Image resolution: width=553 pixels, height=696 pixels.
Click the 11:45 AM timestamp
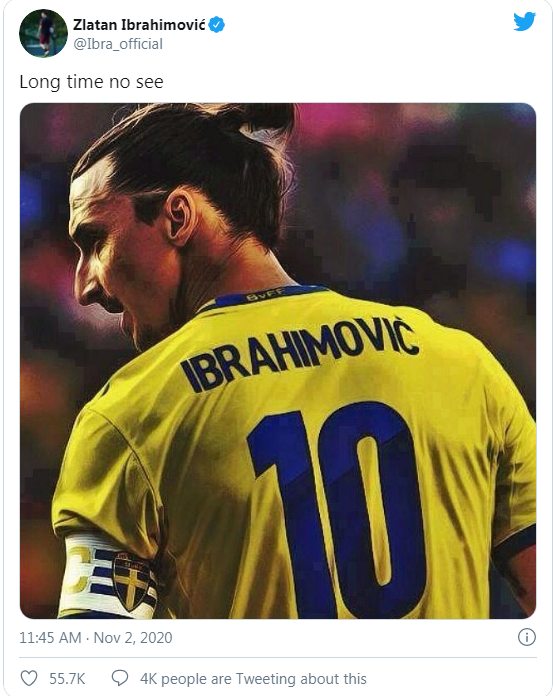pos(50,638)
